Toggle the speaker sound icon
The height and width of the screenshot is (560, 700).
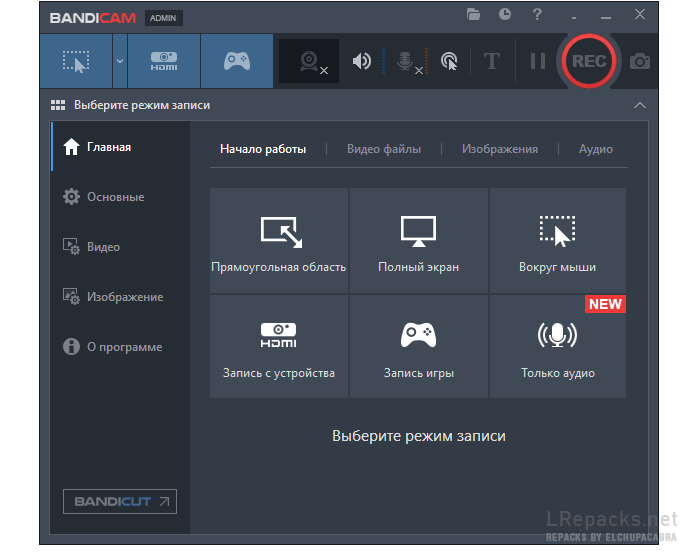click(362, 61)
